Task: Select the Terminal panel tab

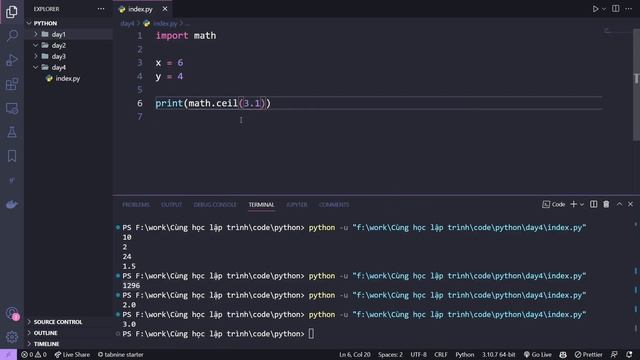Action: [261, 204]
